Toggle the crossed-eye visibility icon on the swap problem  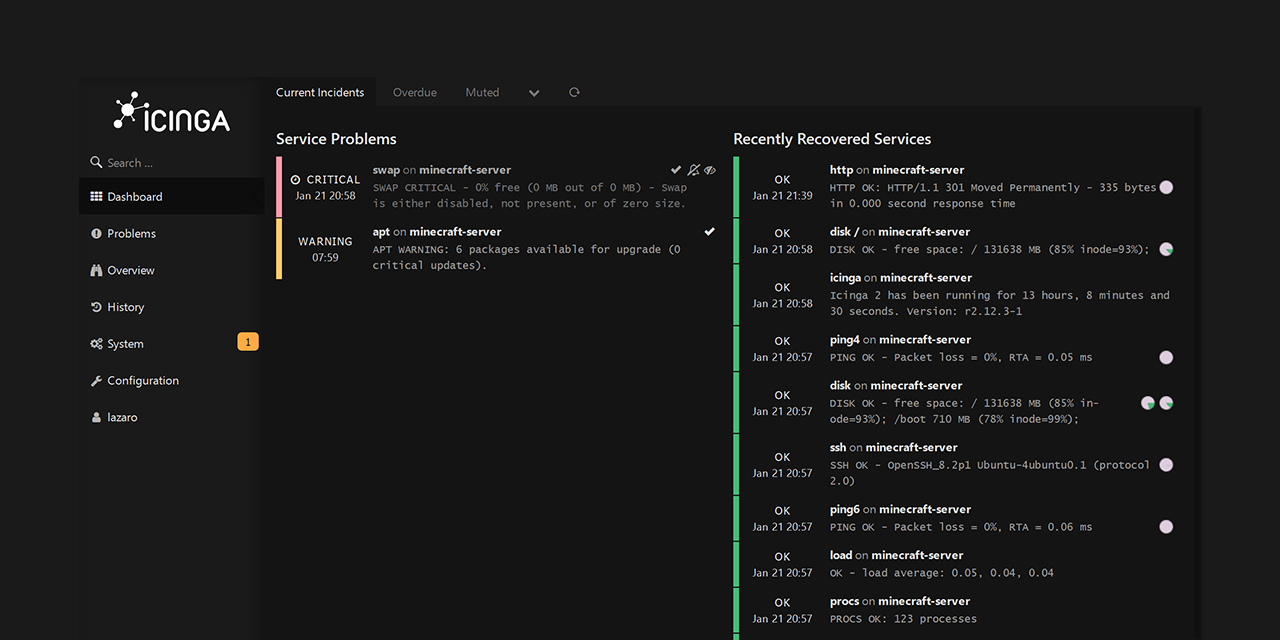pyautogui.click(x=710, y=170)
